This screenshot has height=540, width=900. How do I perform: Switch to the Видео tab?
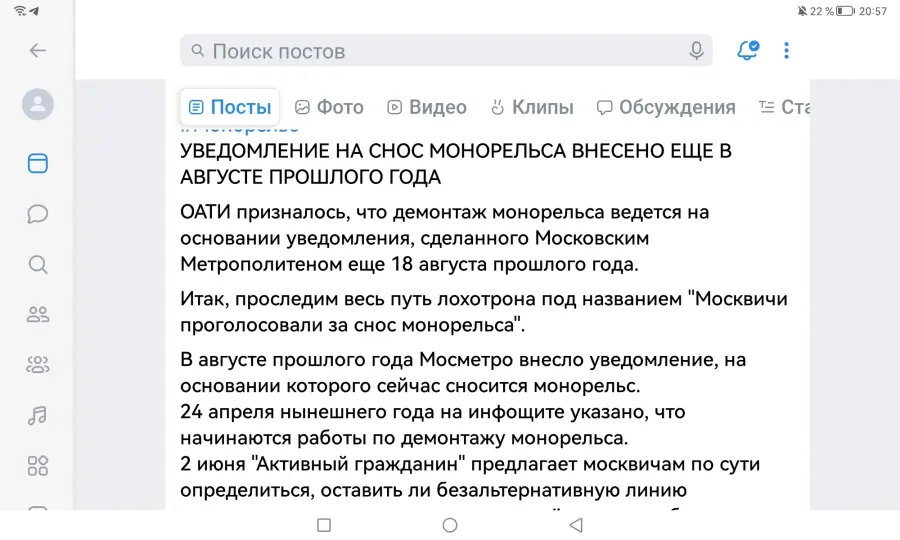(x=427, y=107)
